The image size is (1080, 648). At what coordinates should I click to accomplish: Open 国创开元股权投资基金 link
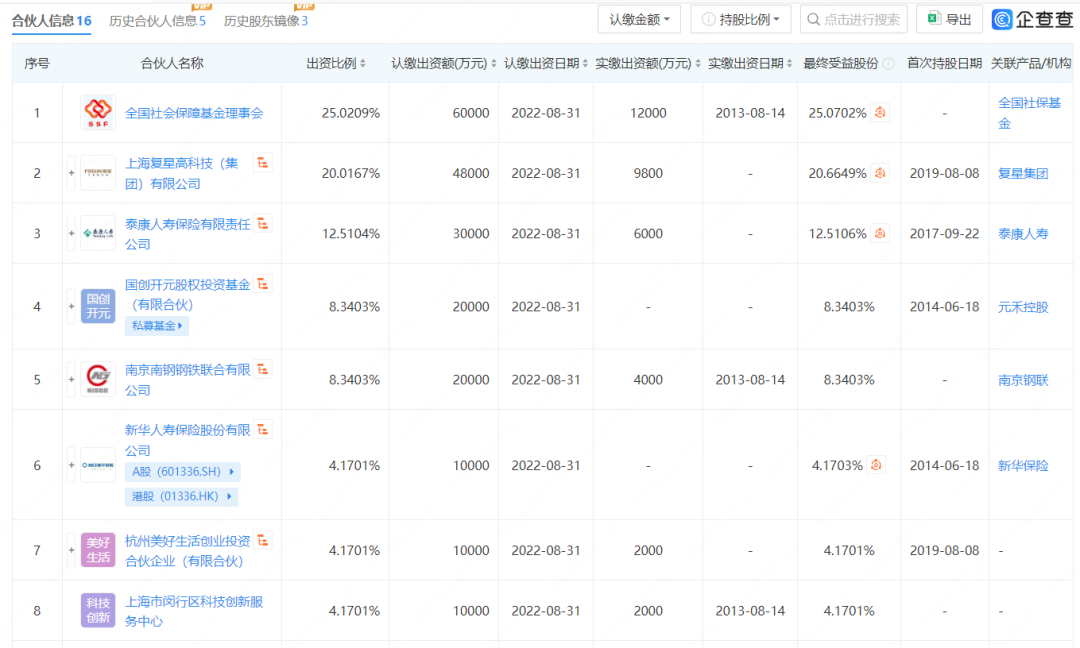point(187,294)
